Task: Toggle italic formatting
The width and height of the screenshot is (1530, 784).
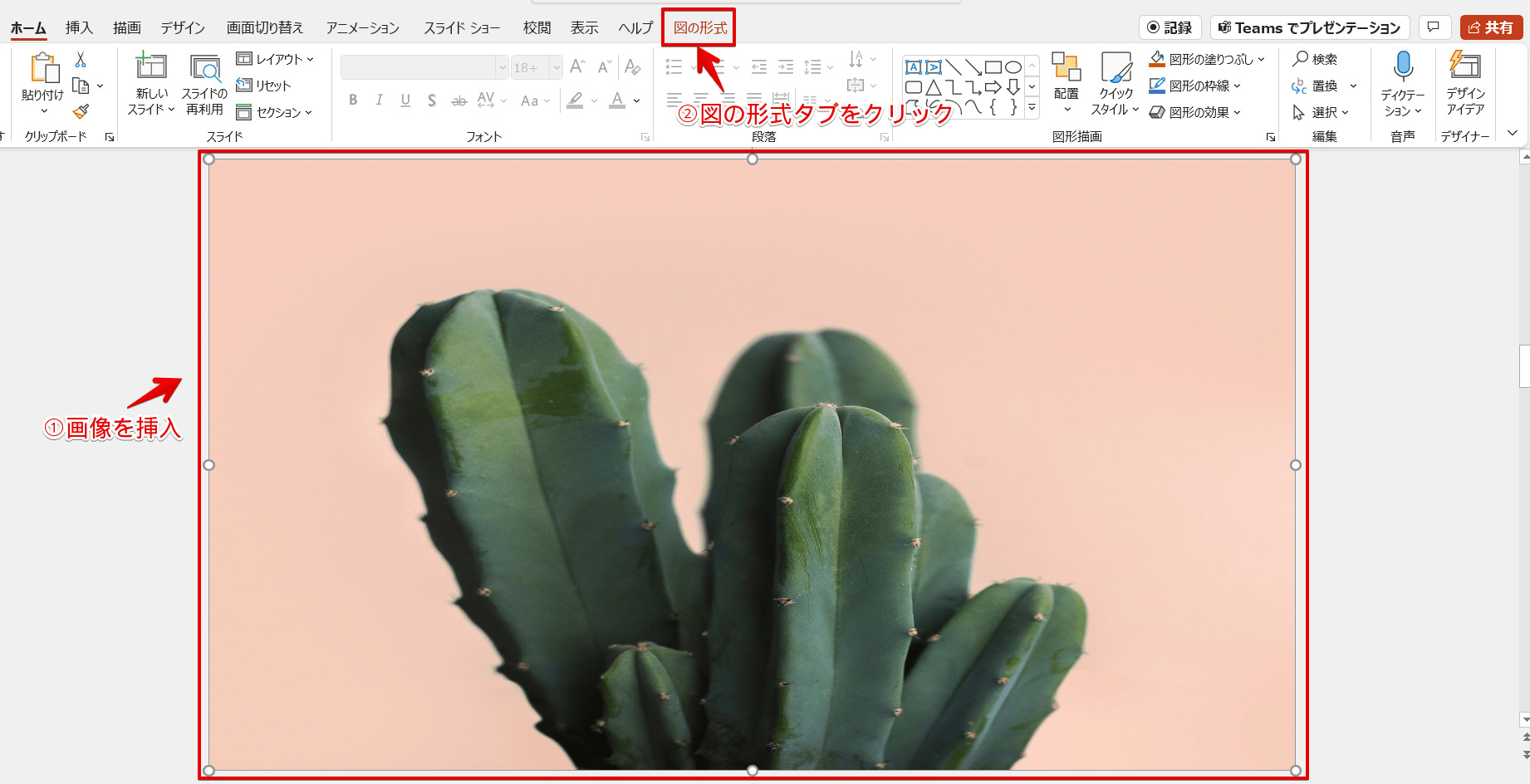Action: click(x=379, y=100)
